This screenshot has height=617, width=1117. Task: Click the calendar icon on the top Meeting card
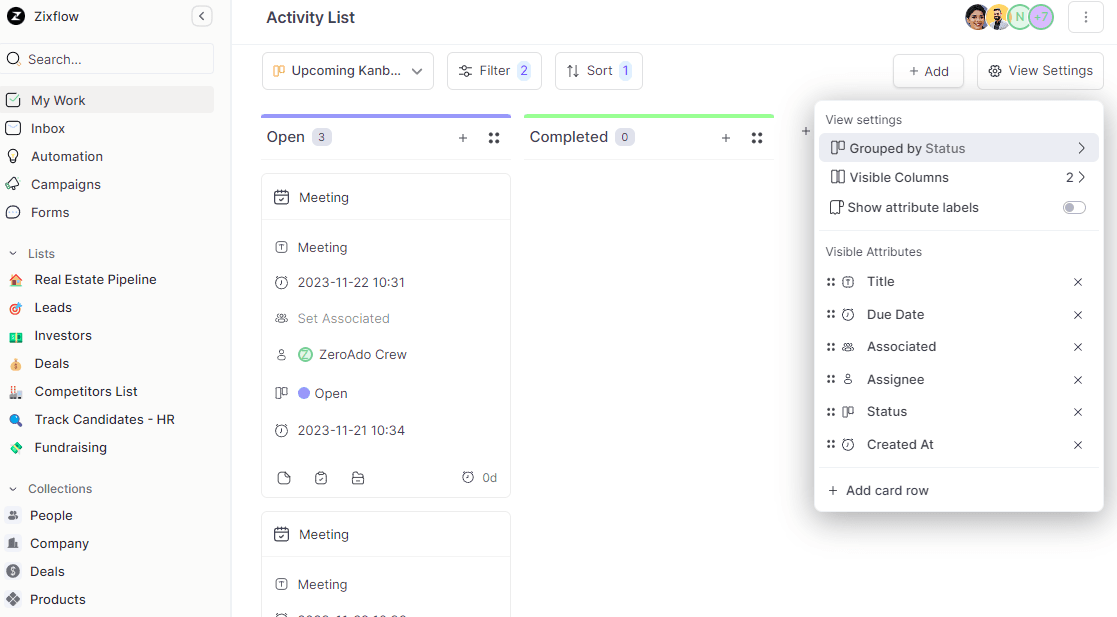281,197
